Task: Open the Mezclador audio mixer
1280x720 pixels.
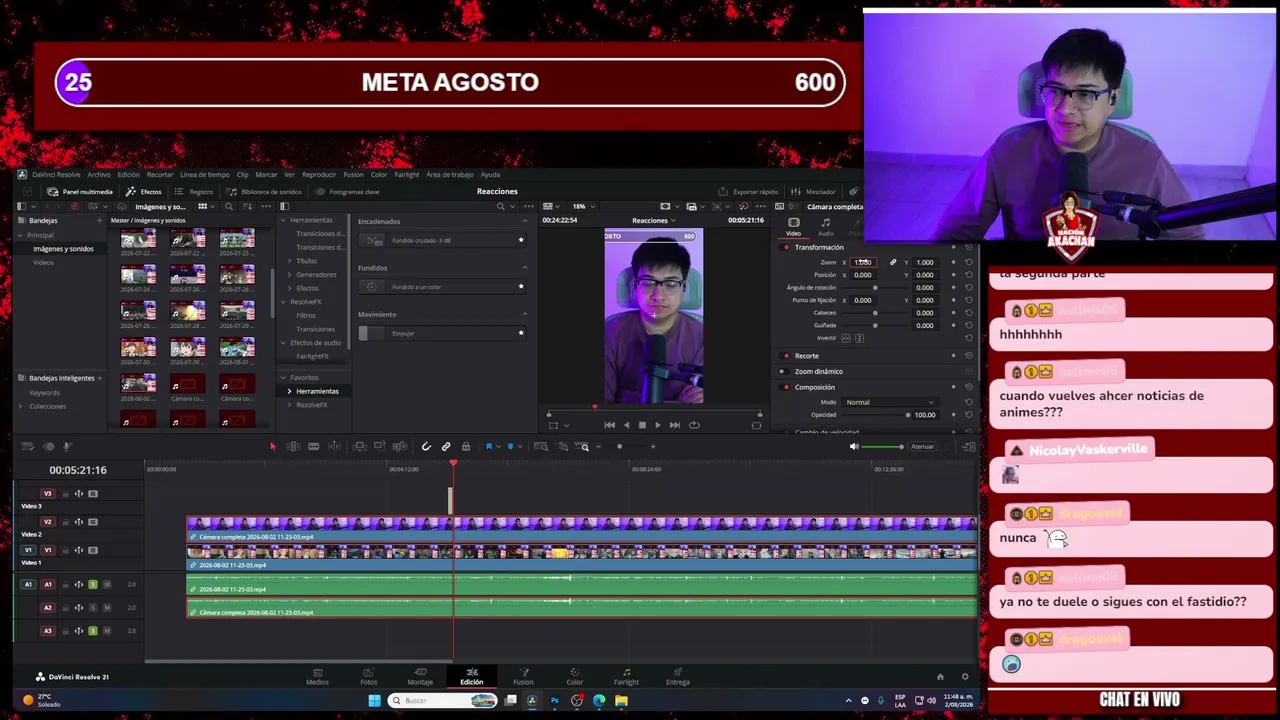Action: click(814, 191)
